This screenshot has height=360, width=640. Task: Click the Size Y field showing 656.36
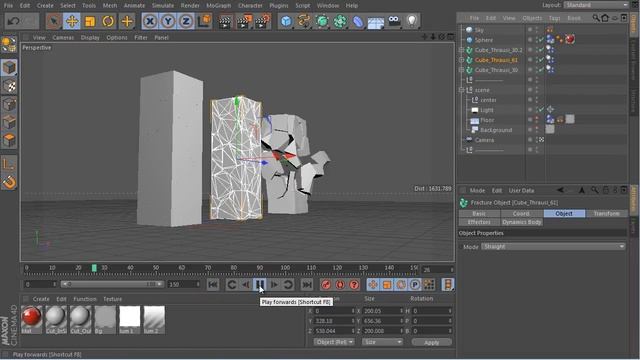click(382, 321)
